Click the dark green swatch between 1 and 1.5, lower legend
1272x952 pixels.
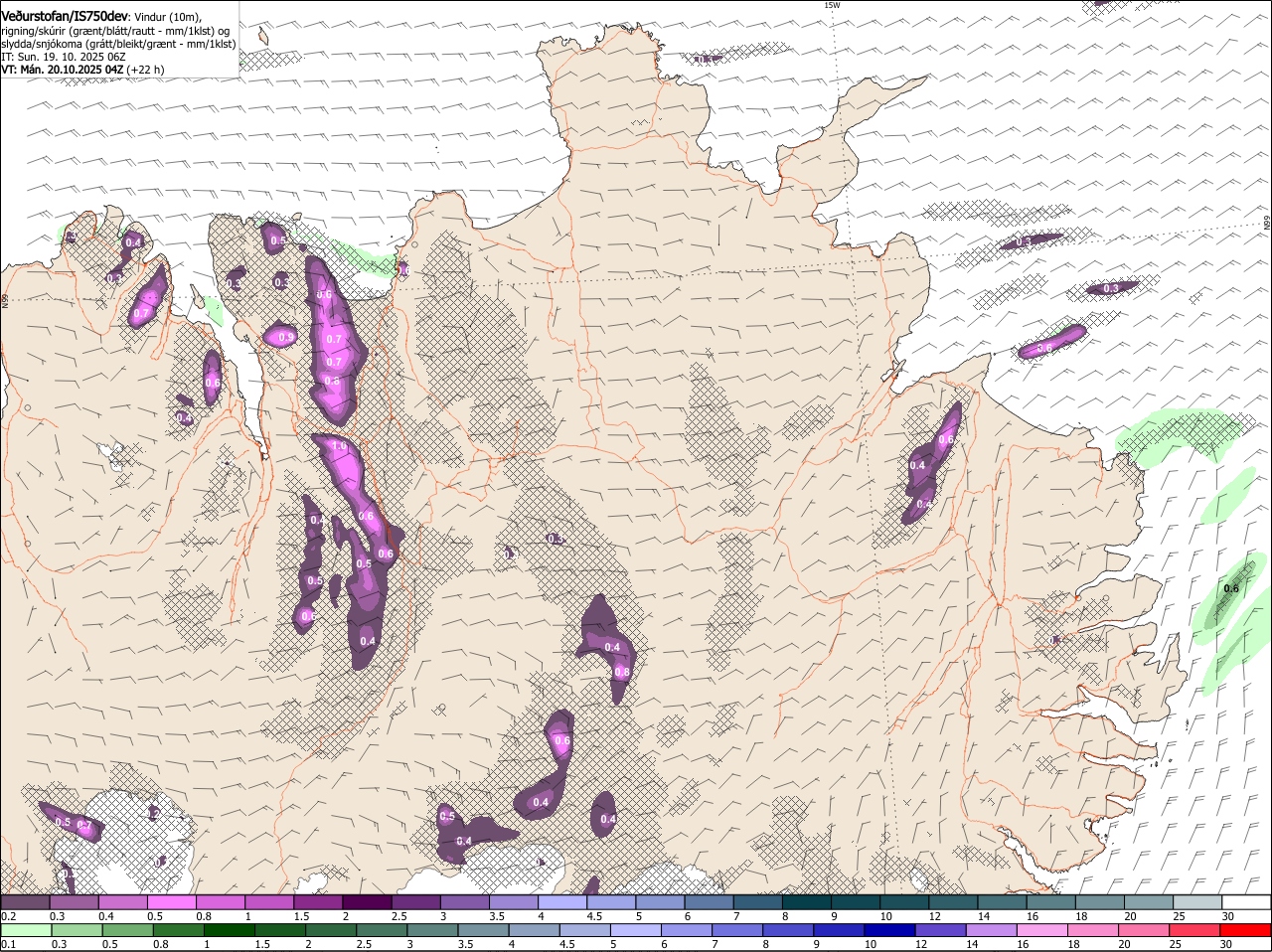click(x=231, y=930)
